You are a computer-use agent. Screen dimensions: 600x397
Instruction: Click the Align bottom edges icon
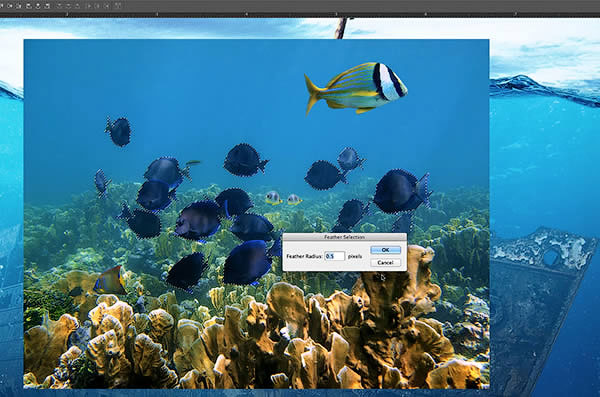pyautogui.click(x=19, y=6)
